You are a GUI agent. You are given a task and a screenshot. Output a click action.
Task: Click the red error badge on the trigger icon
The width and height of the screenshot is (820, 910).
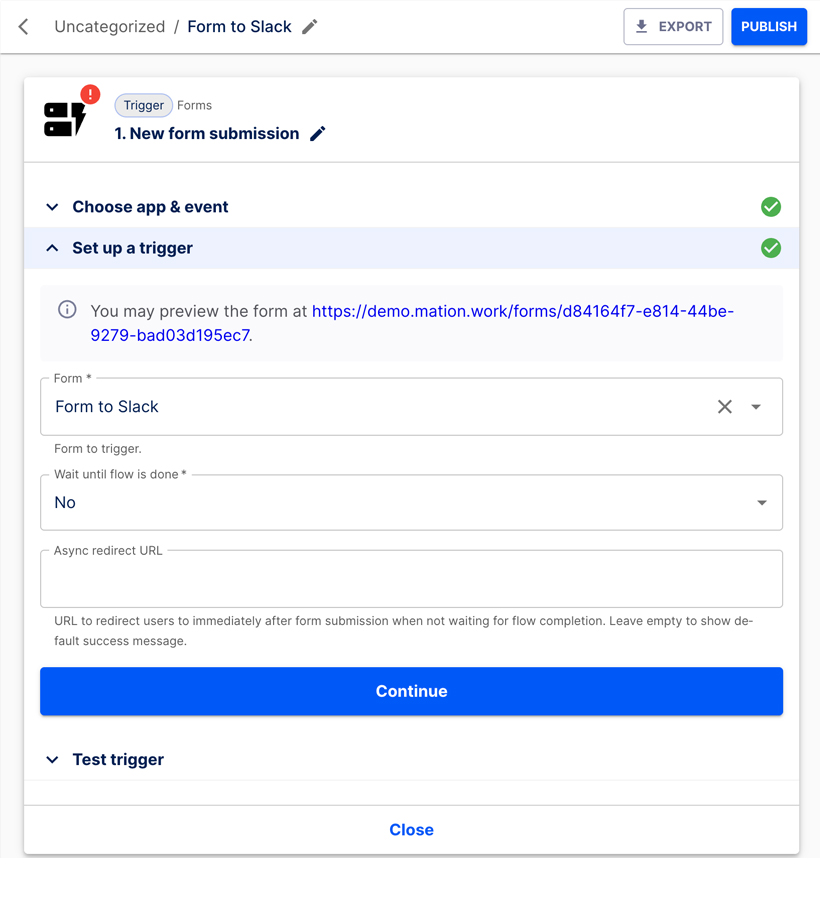pos(89,94)
